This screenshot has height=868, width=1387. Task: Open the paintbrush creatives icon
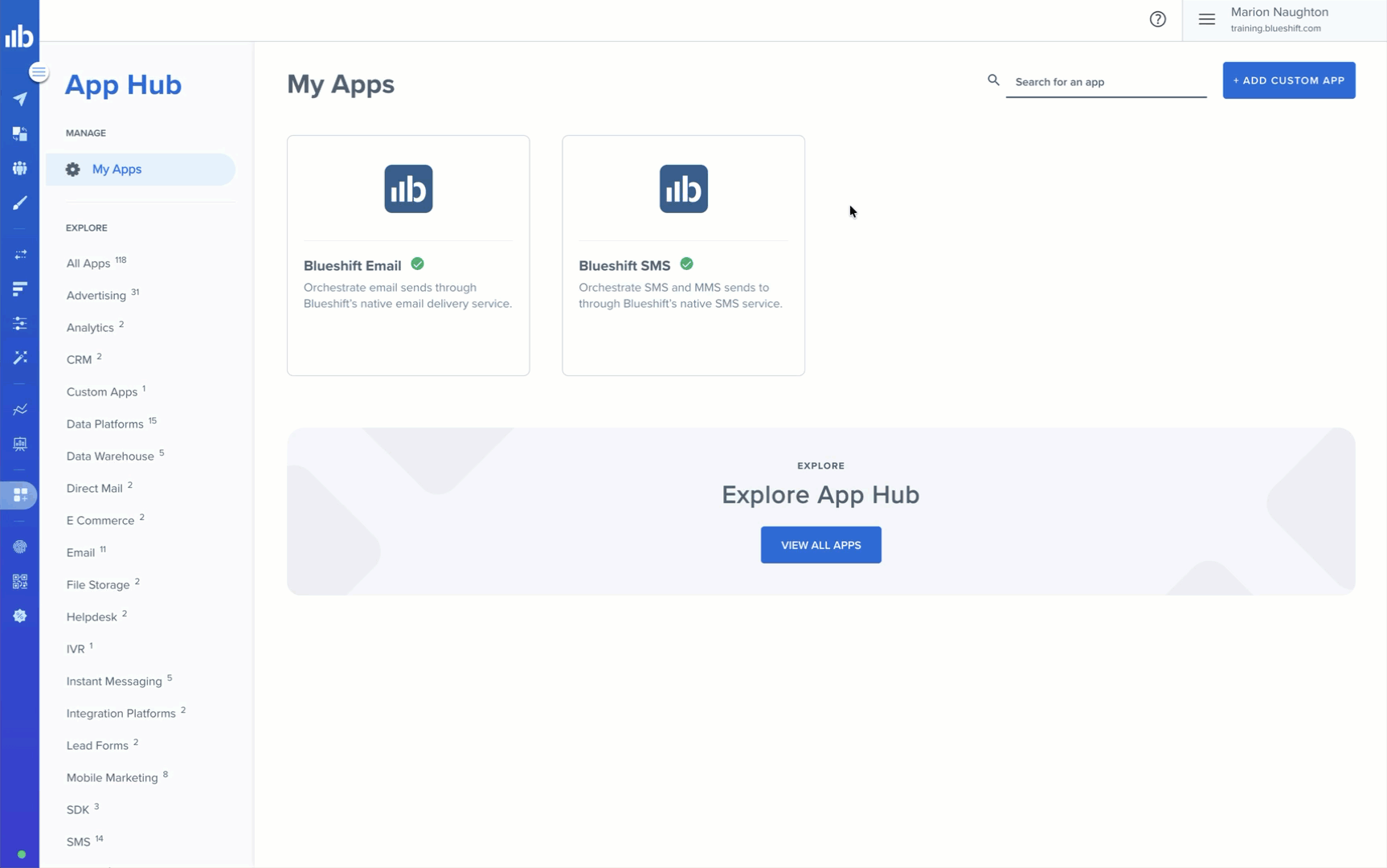tap(20, 203)
